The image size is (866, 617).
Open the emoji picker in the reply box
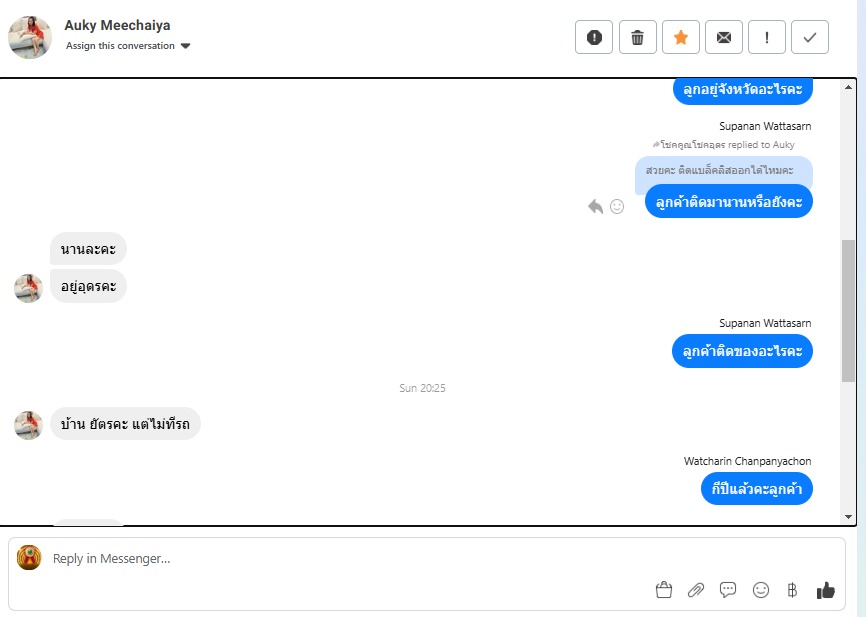(761, 590)
